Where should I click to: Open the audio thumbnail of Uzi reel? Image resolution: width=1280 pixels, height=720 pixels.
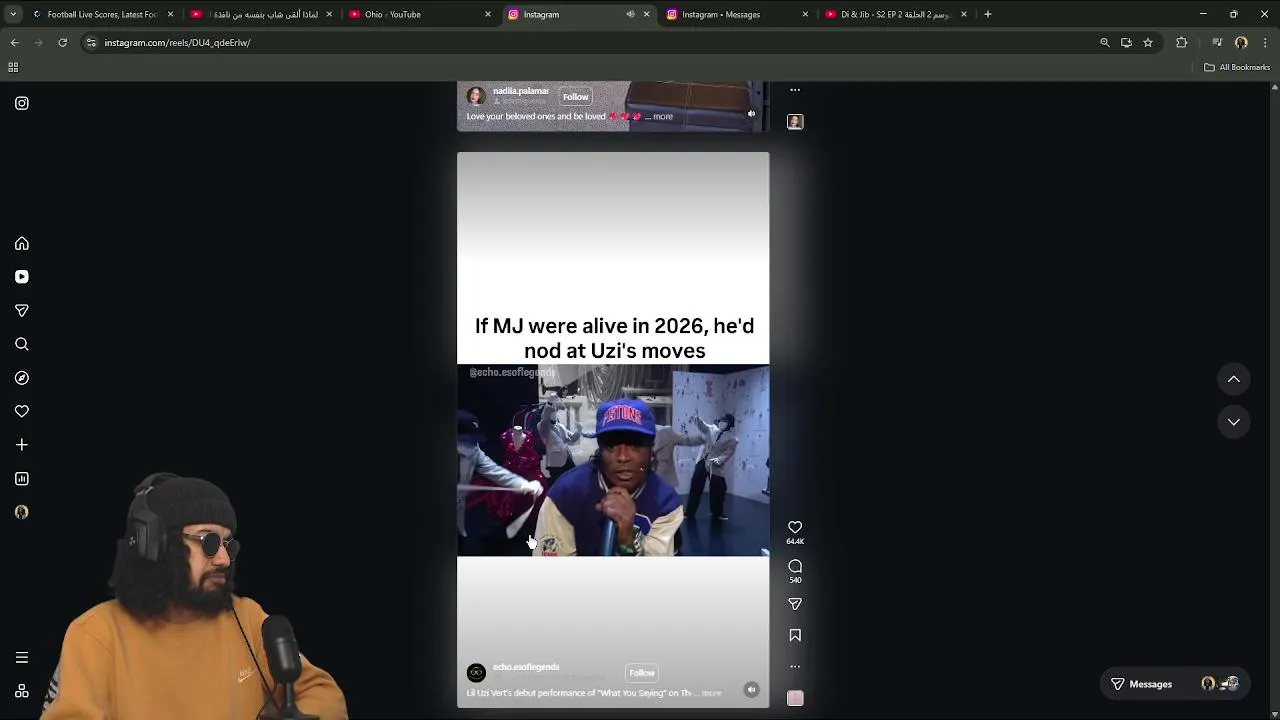pos(795,698)
